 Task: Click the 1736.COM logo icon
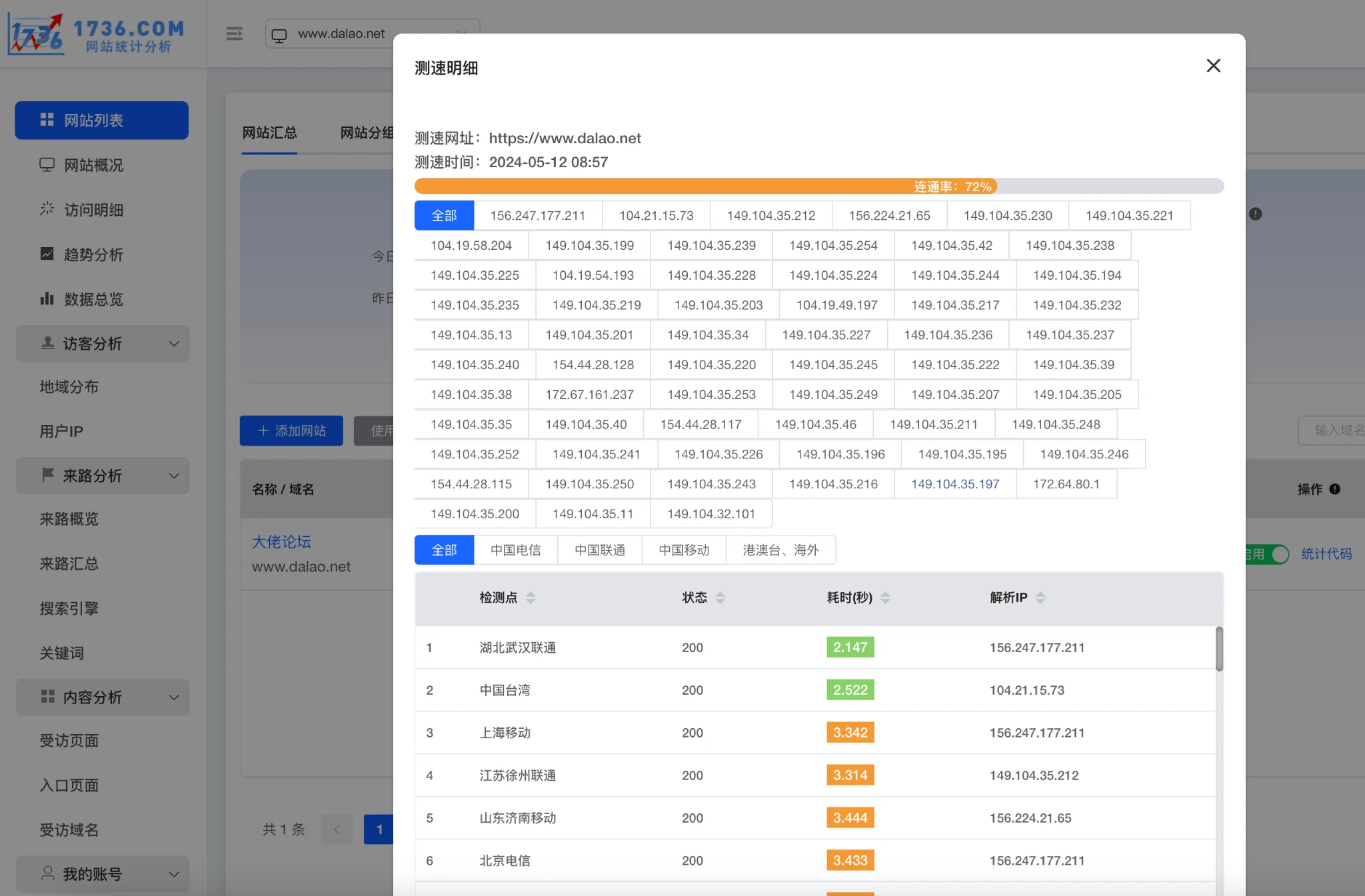[36, 34]
